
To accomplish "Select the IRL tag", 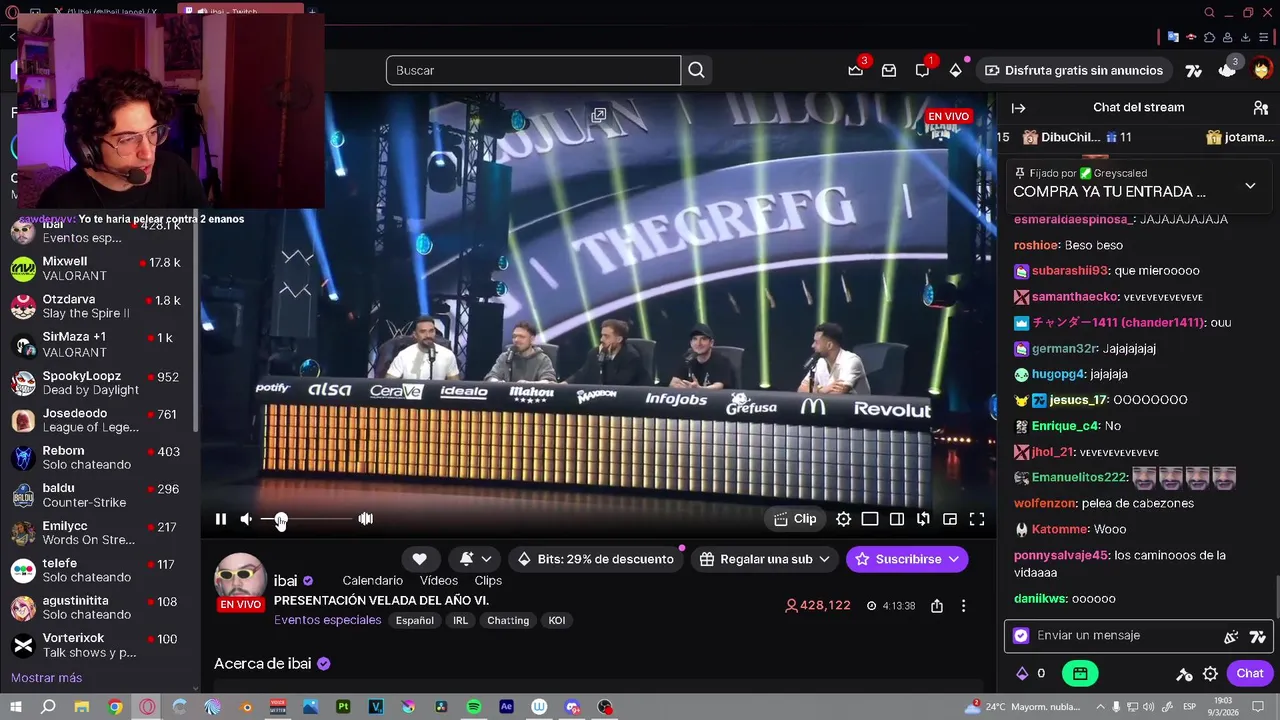I will 461,621.
